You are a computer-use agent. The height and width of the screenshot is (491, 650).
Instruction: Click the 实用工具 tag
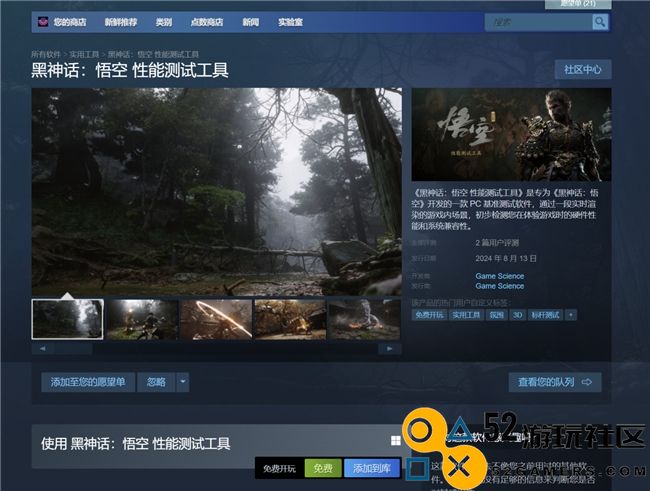pos(466,315)
